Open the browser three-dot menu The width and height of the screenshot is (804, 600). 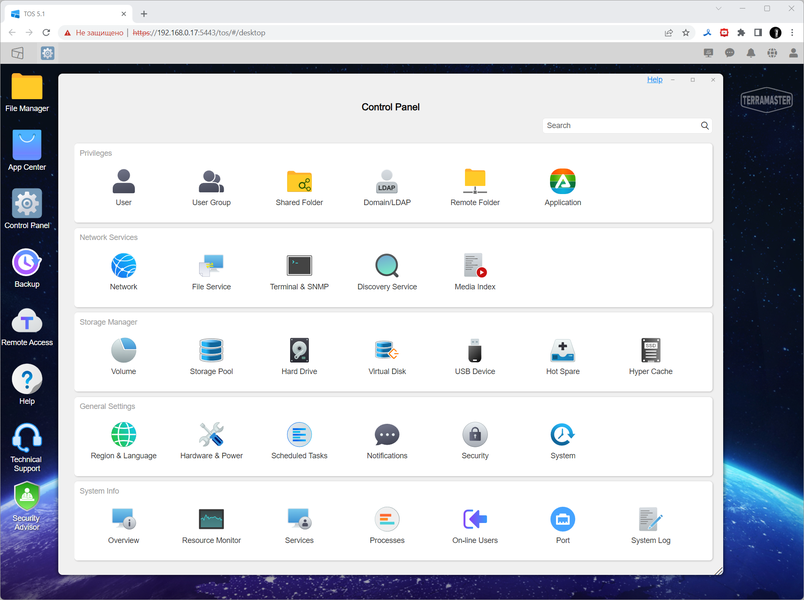coord(792,33)
